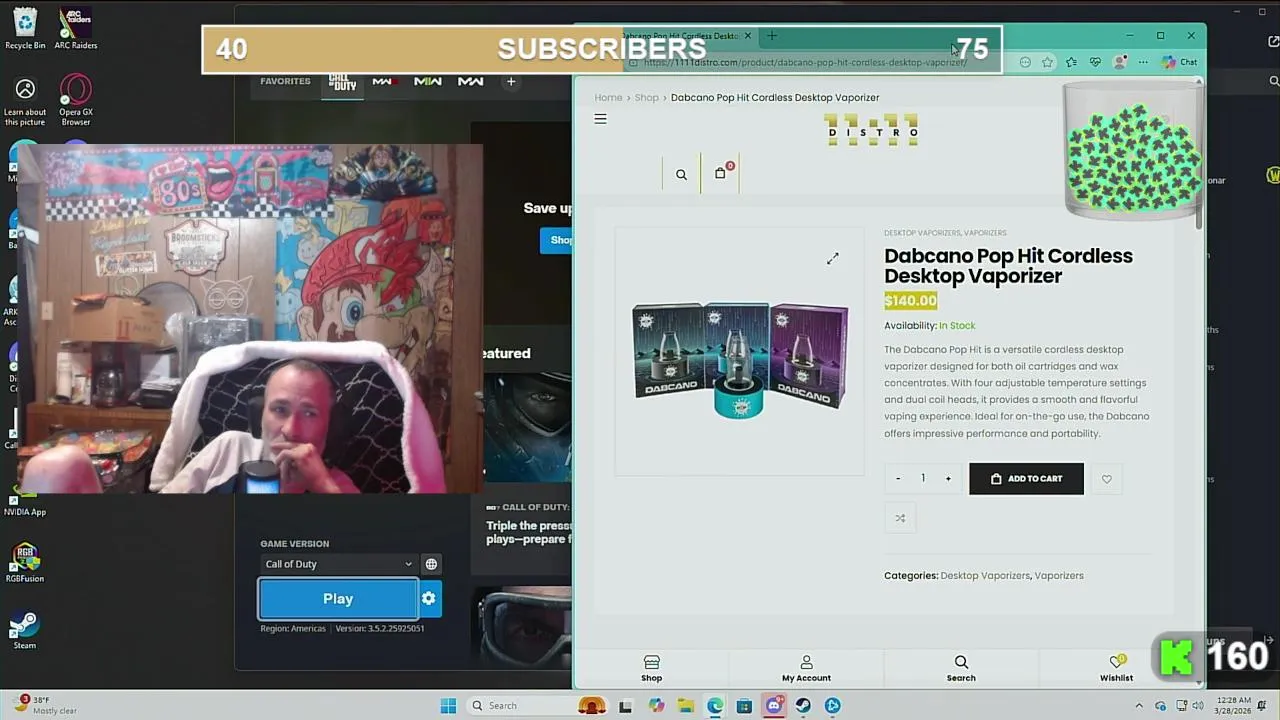This screenshot has width=1280, height=720.
Task: Open Desktop Vaporizers link next to Categories label
Action: [x=984, y=576]
